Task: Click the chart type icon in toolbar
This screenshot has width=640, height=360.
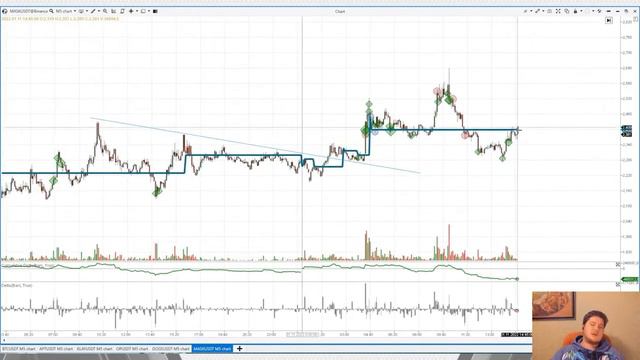Action: tap(81, 11)
